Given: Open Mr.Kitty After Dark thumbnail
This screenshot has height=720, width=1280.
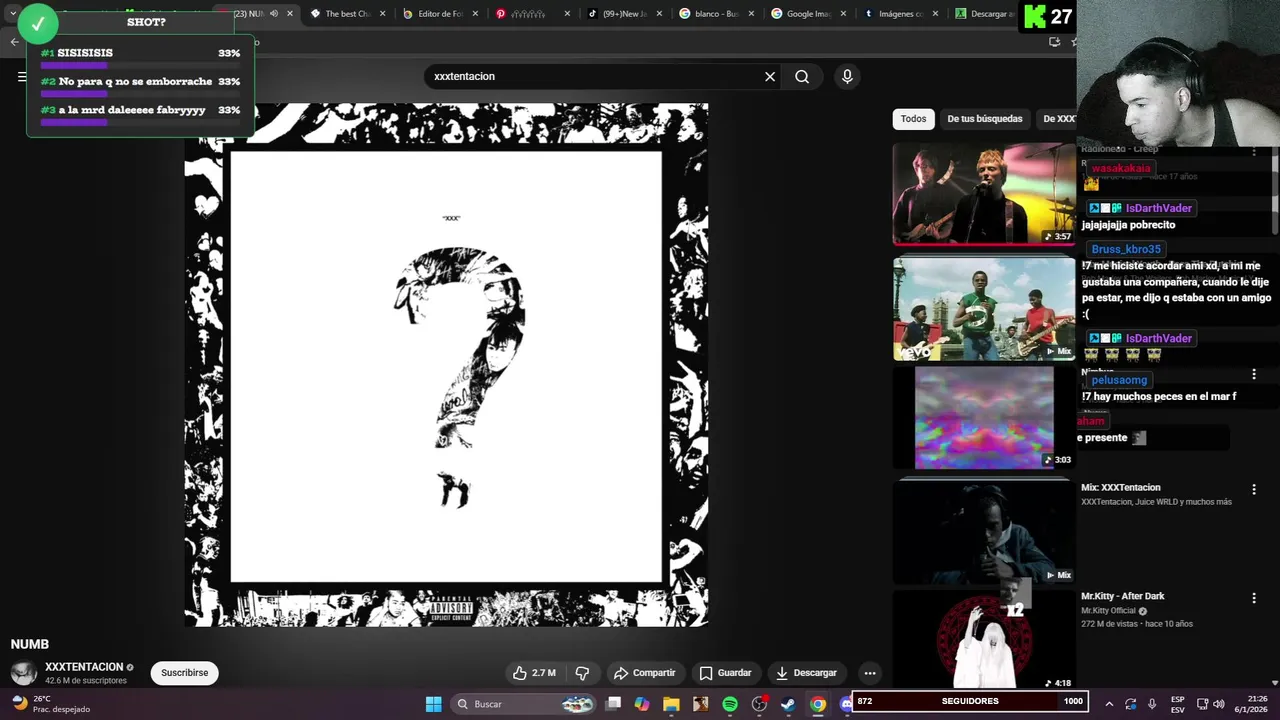Looking at the screenshot, I should 984,640.
